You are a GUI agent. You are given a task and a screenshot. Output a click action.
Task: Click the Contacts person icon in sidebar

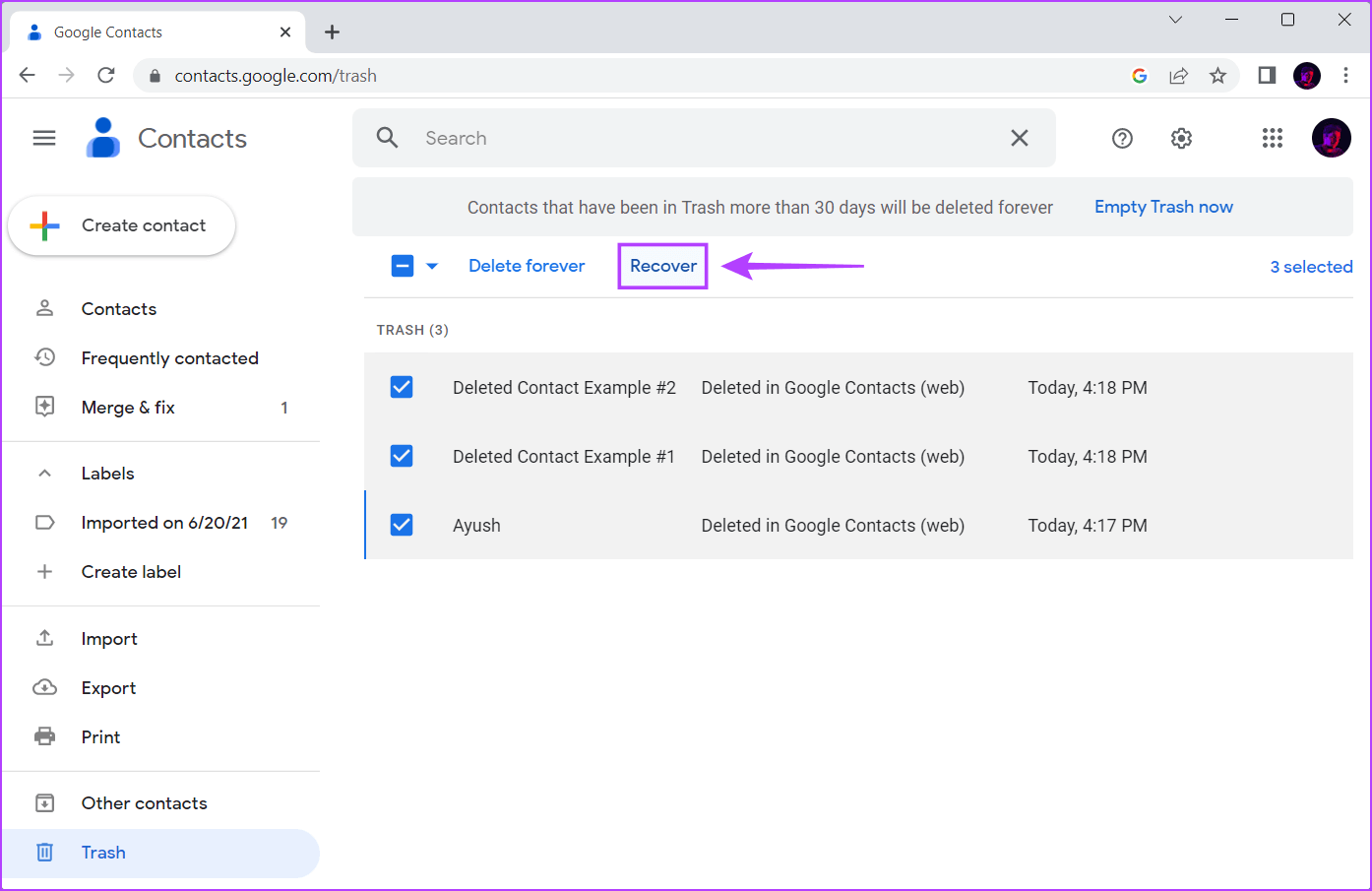pyautogui.click(x=44, y=308)
